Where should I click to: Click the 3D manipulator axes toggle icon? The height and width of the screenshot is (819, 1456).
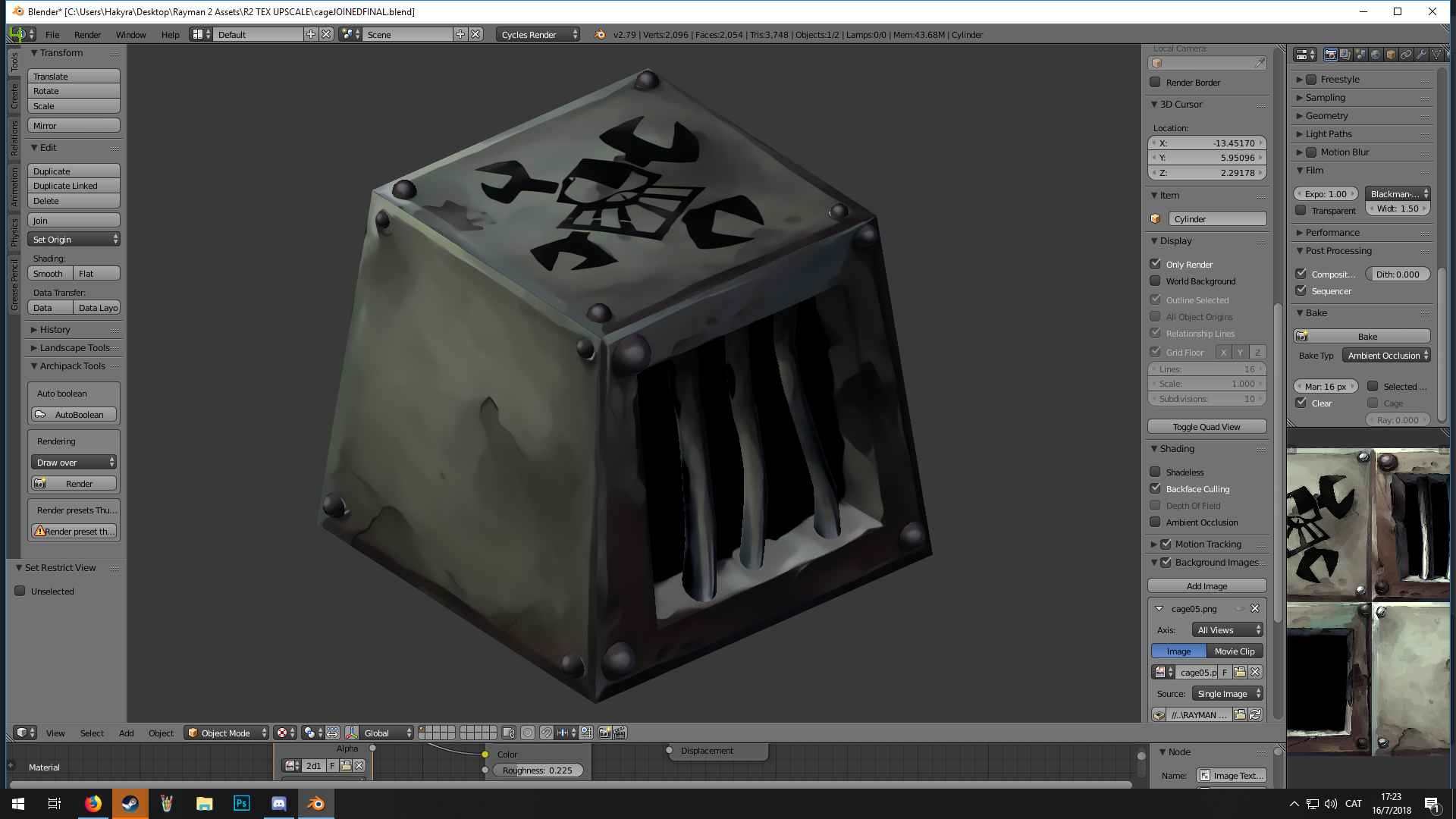pos(352,733)
